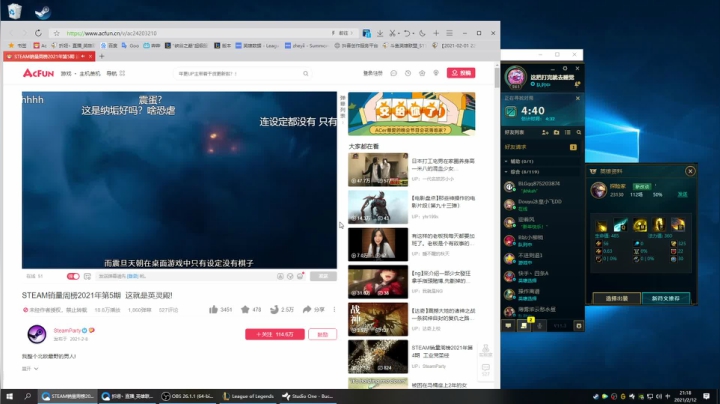
Task: Click the outlined button beside follow
Action: pyautogui.click(x=323, y=334)
